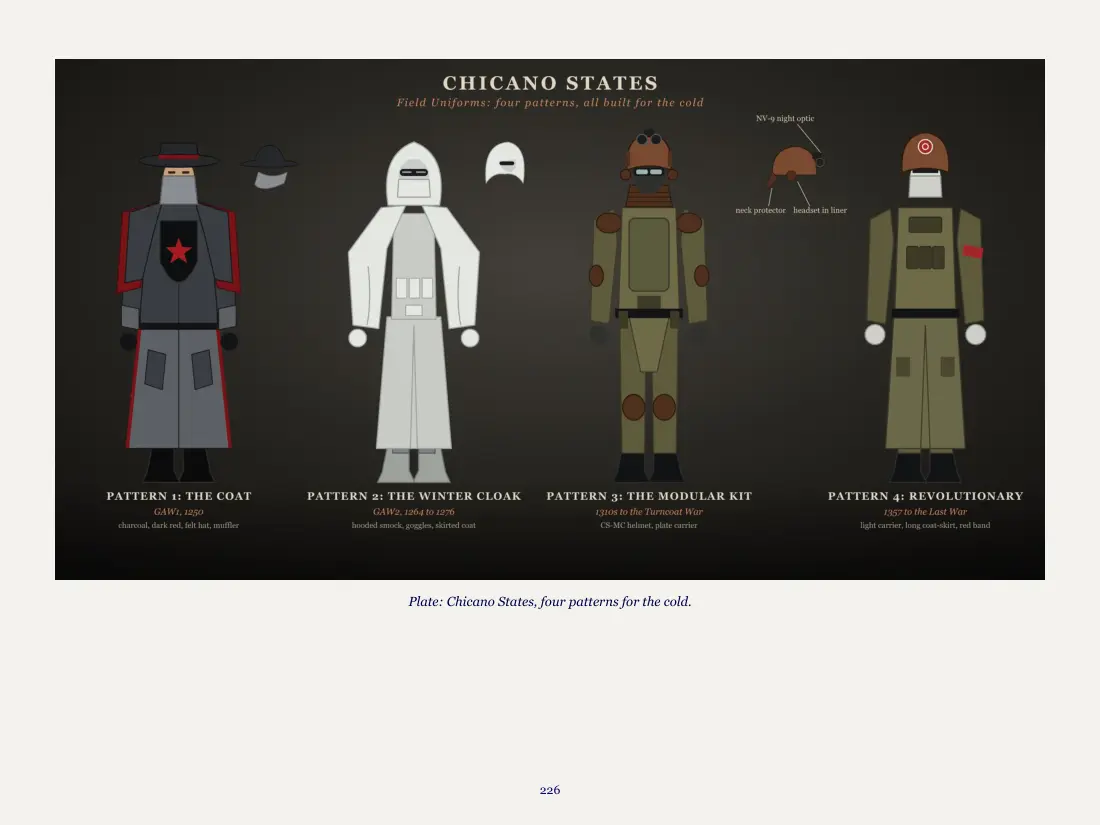The height and width of the screenshot is (825, 1100).
Task: Click the red star emblem on the coat
Action: pos(179,250)
